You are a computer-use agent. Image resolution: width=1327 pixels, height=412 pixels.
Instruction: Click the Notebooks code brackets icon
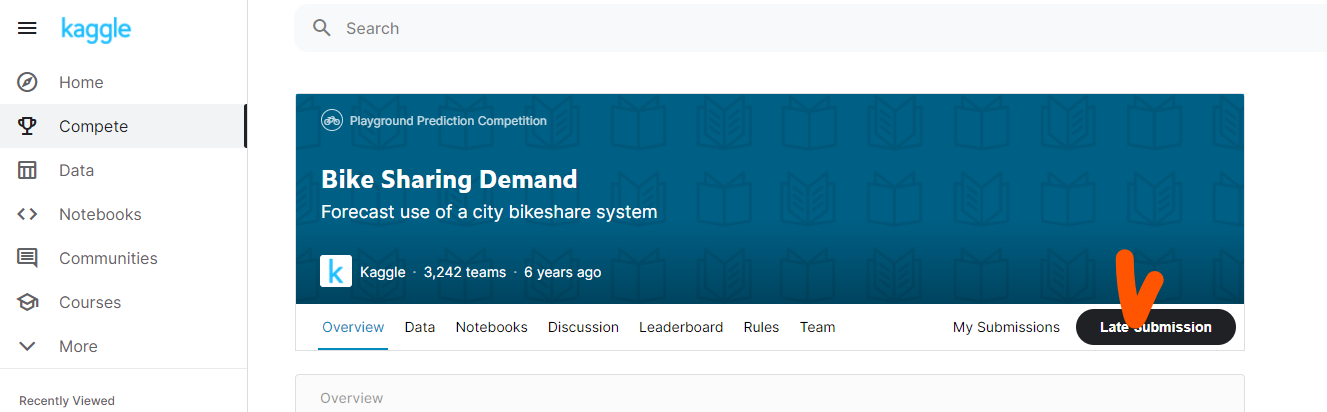[x=28, y=214]
